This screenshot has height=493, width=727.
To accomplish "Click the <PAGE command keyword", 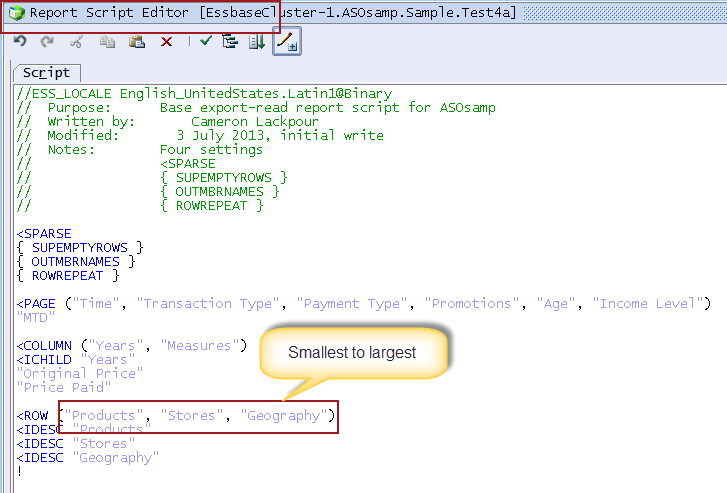I will [36, 304].
